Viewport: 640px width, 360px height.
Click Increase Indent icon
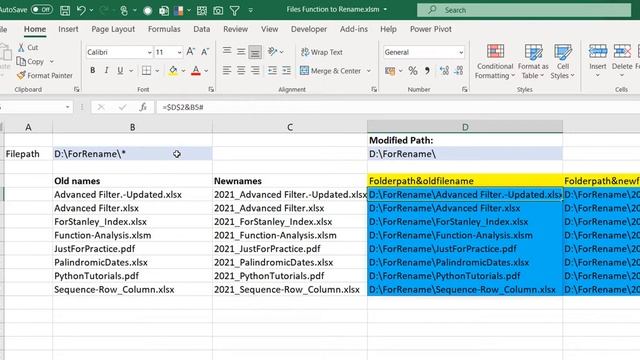(287, 71)
